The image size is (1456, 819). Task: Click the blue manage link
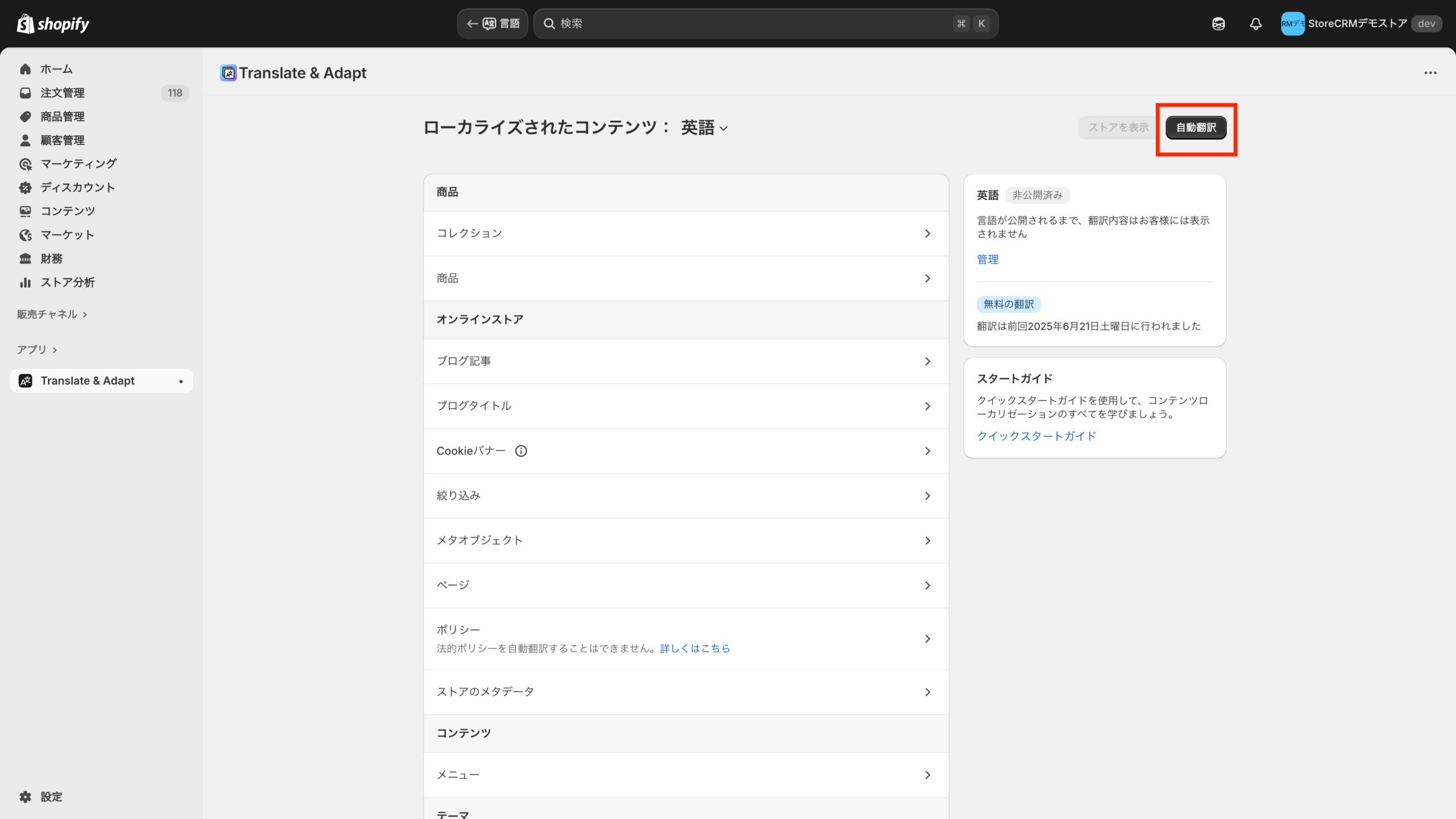tap(987, 259)
